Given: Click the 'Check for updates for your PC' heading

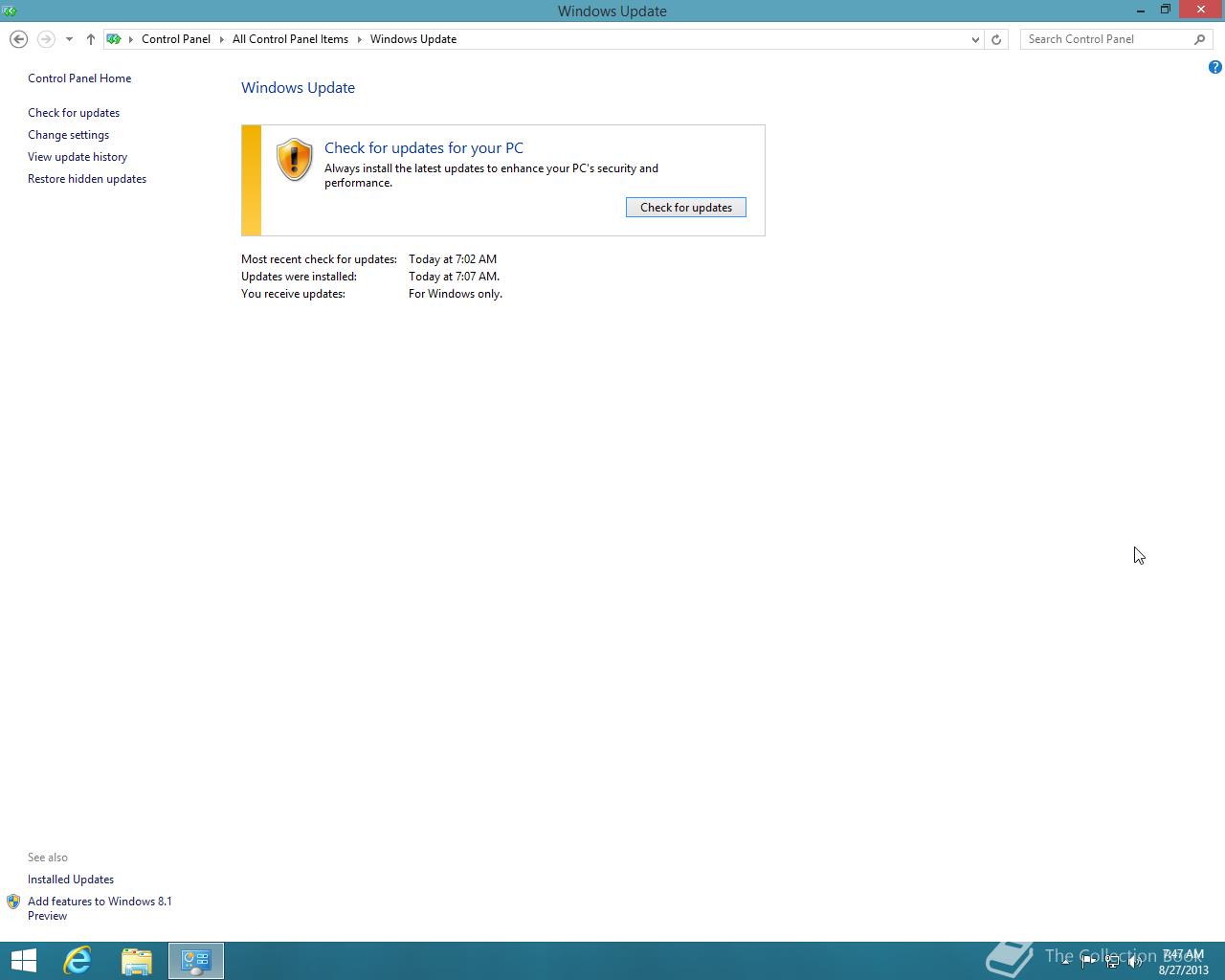Looking at the screenshot, I should point(424,147).
